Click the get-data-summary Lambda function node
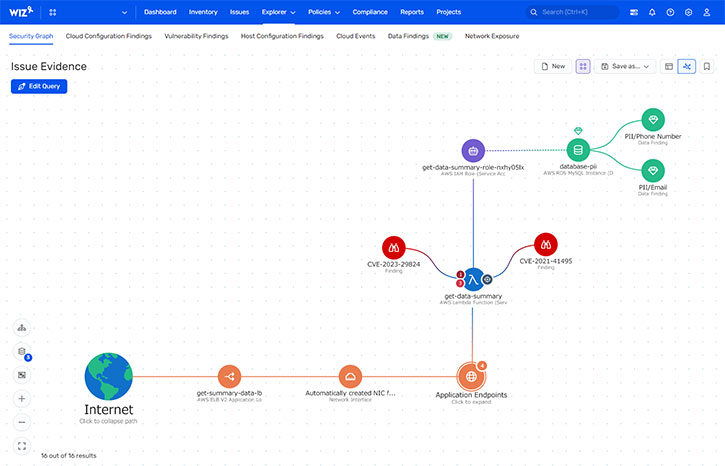725x466 pixels. coord(473,279)
